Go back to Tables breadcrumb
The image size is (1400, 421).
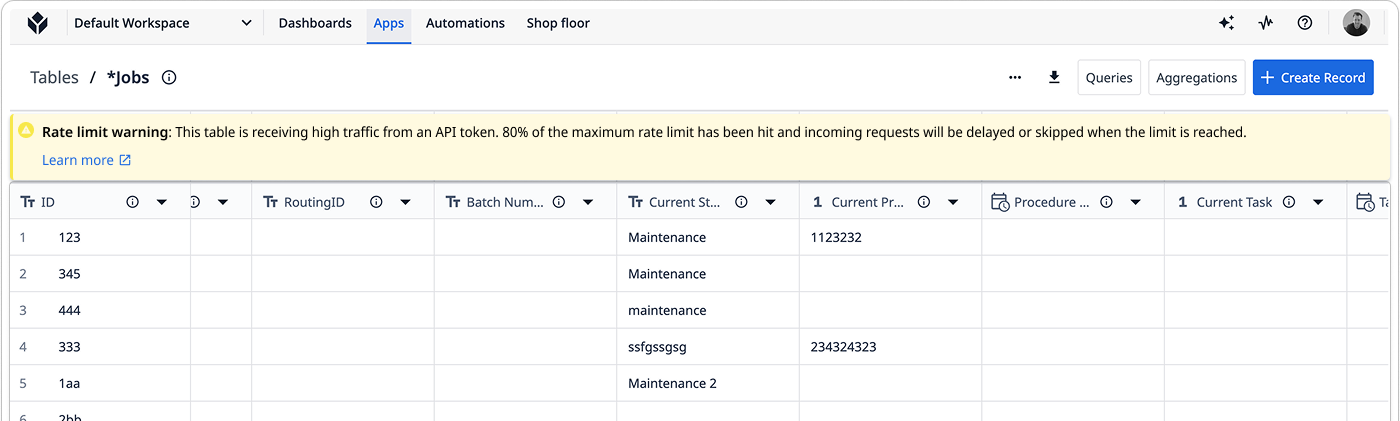pos(54,77)
